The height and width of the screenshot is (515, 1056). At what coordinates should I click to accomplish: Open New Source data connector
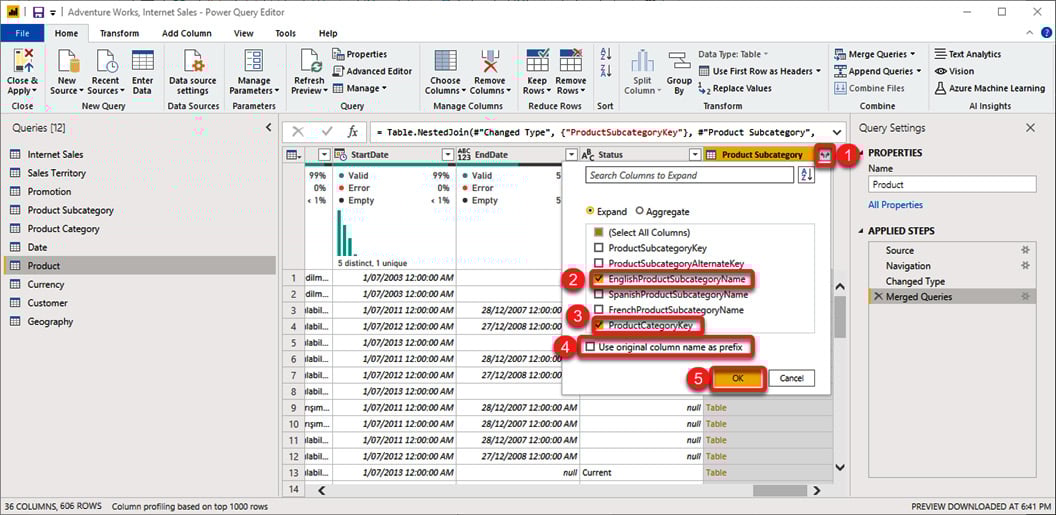(68, 62)
